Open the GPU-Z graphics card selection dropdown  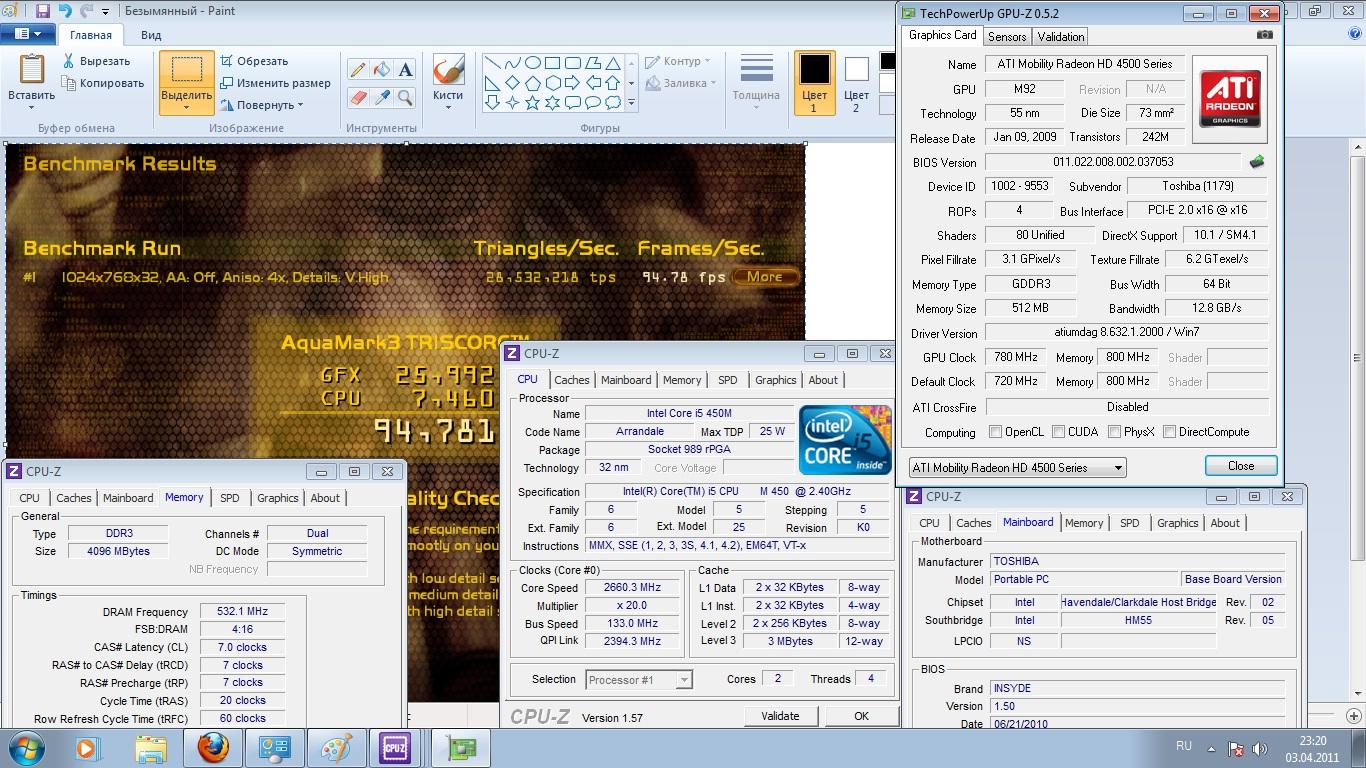coord(1017,467)
